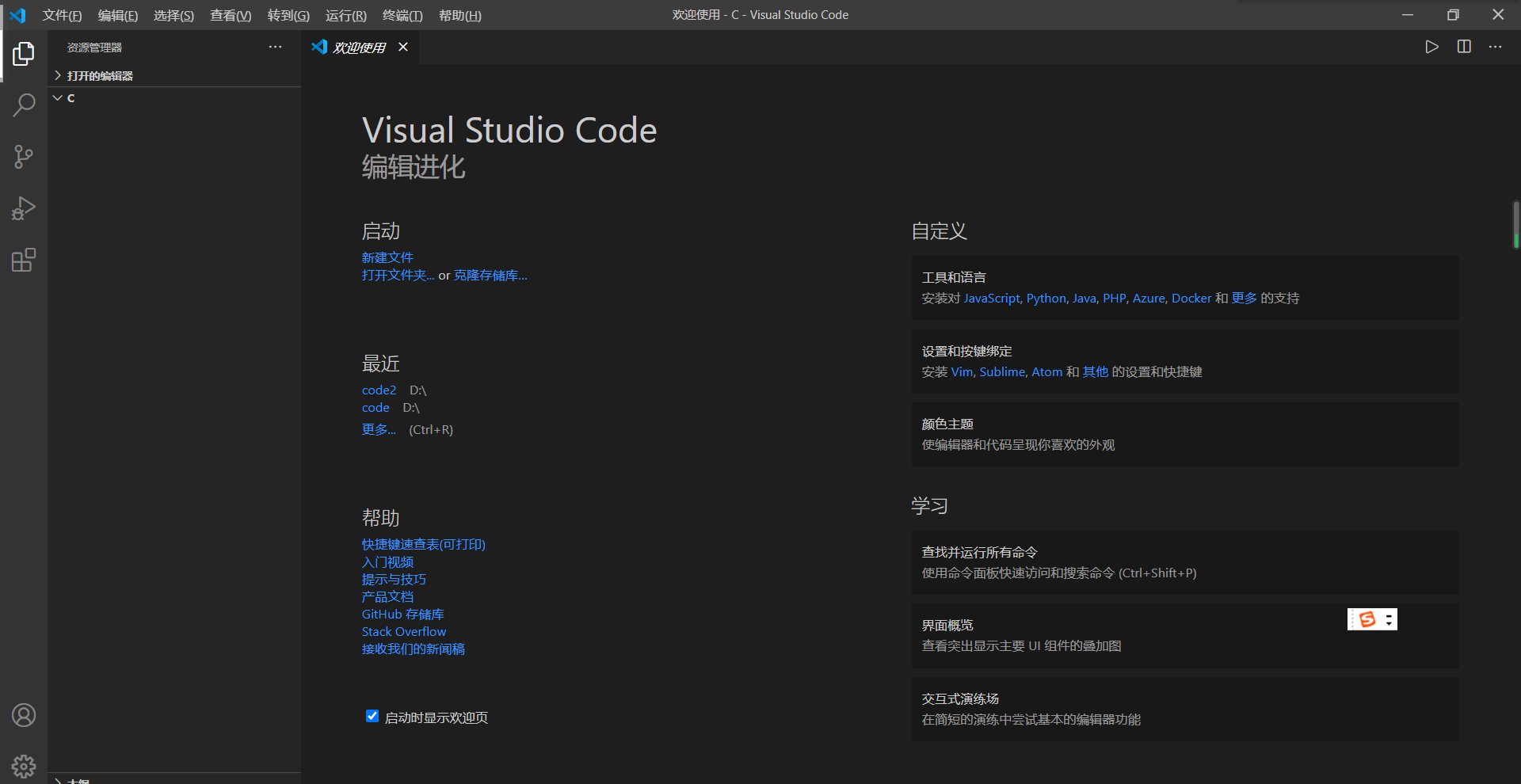Open the Manage gear icon
Screen dimensions: 1521x784
pos(24,766)
